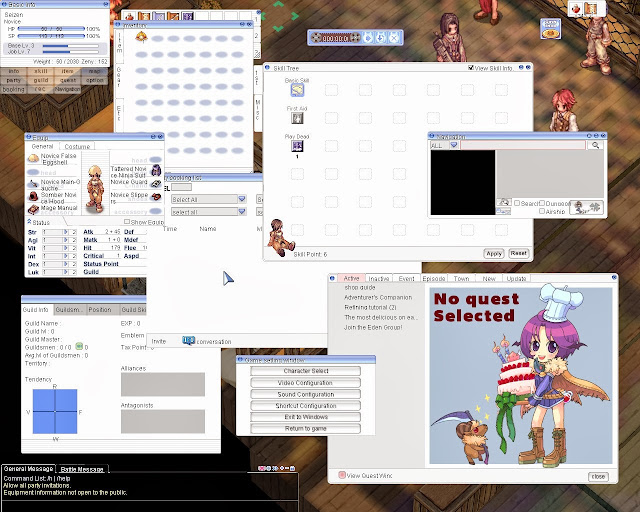Click the Navigation map zoom icon
The height and width of the screenshot is (512, 640).
pos(504,203)
